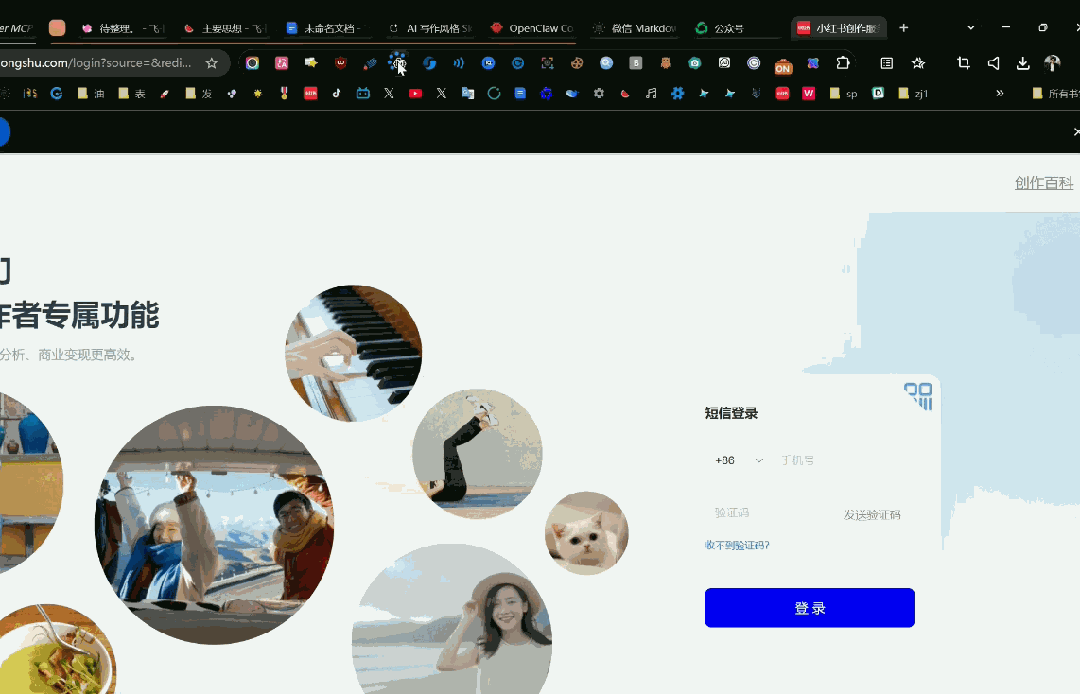Open the blue G bookmark icon
Image resolution: width=1080 pixels, height=694 pixels.
(x=56, y=93)
